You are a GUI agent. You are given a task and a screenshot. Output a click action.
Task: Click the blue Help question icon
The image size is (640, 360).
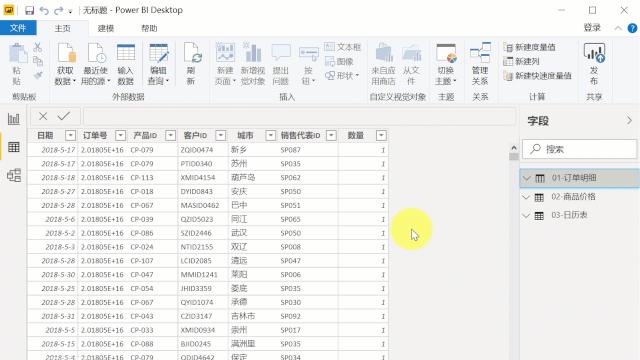point(632,28)
